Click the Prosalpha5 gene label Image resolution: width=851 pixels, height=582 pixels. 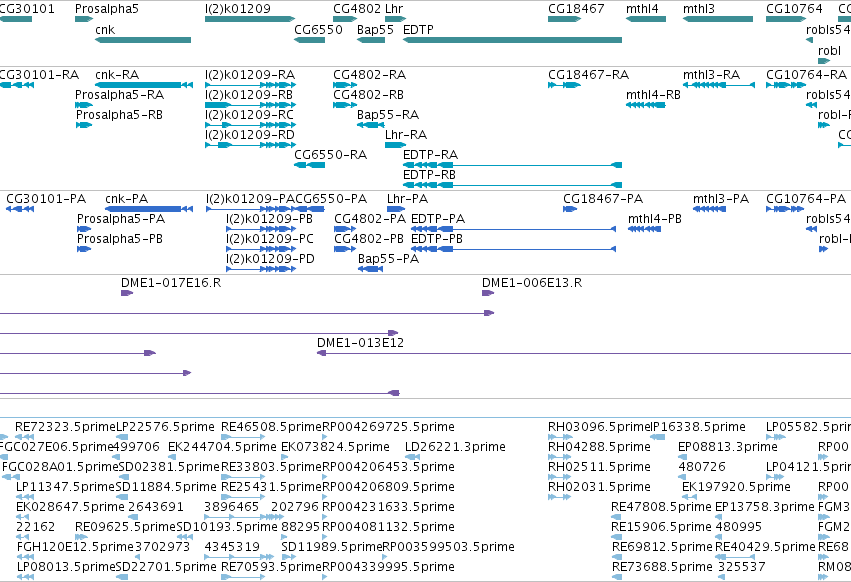pos(107,9)
